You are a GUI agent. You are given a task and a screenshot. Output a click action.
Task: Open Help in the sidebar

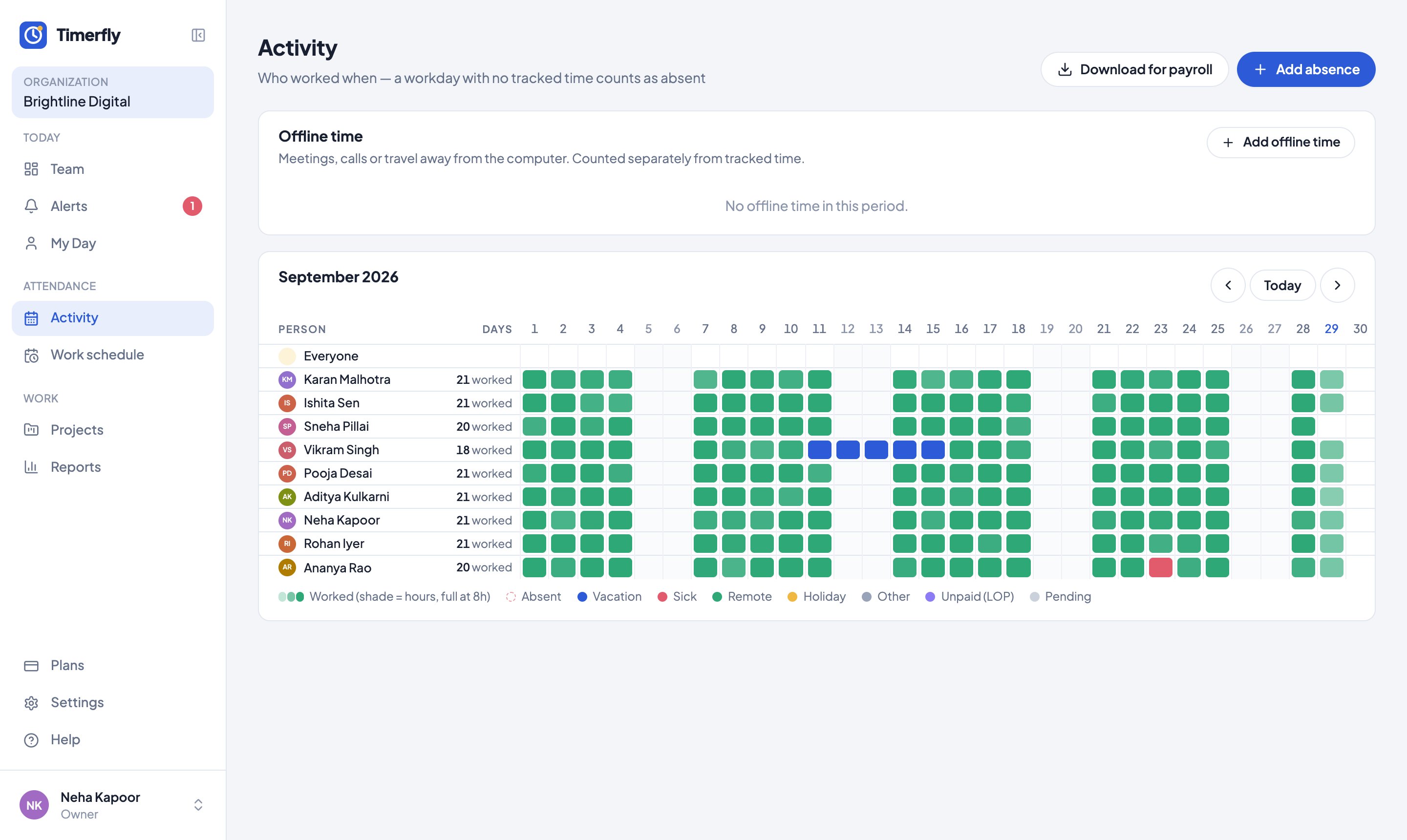(113, 739)
